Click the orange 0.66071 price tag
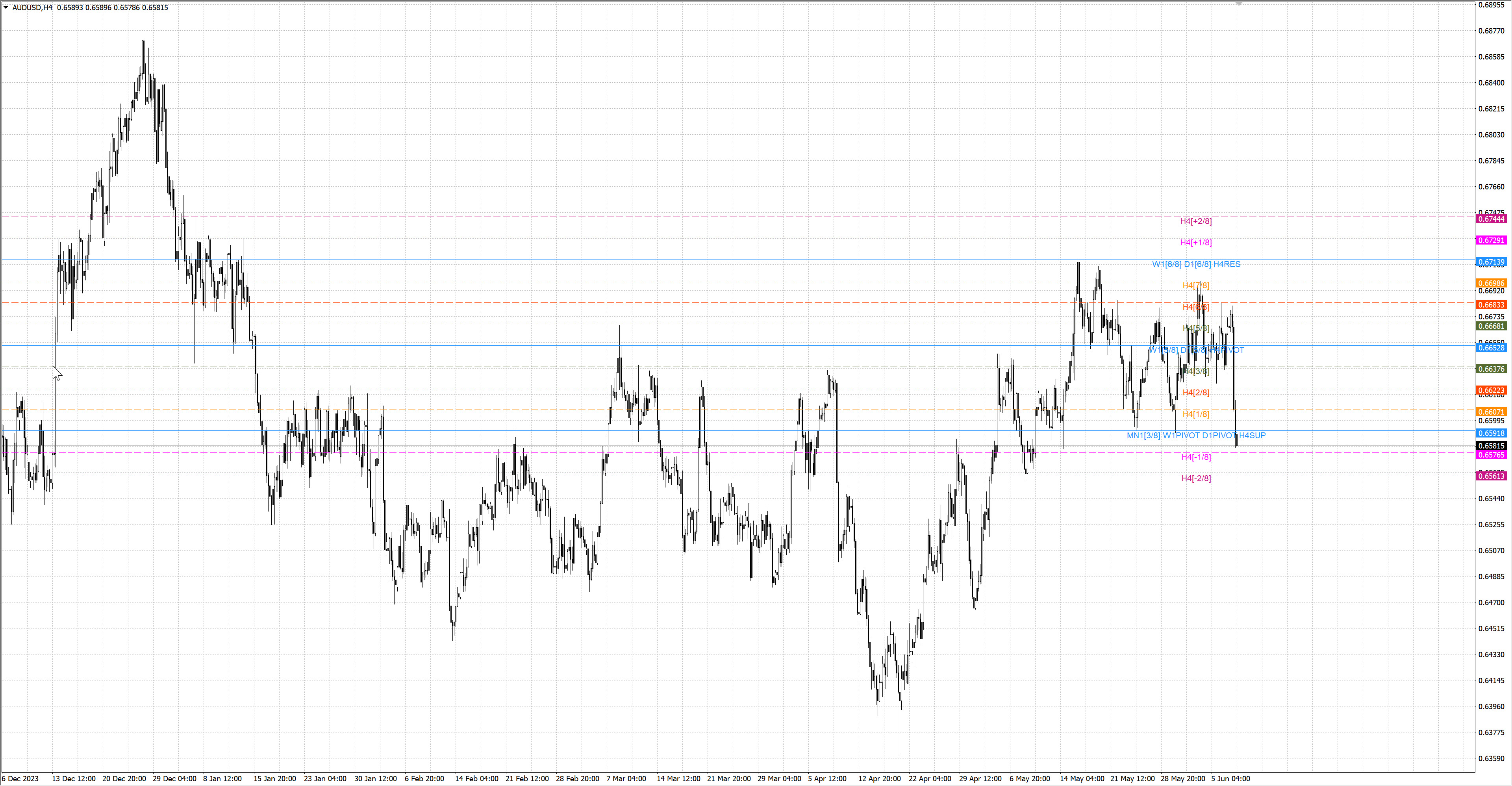Image resolution: width=1512 pixels, height=786 pixels. tap(1491, 412)
